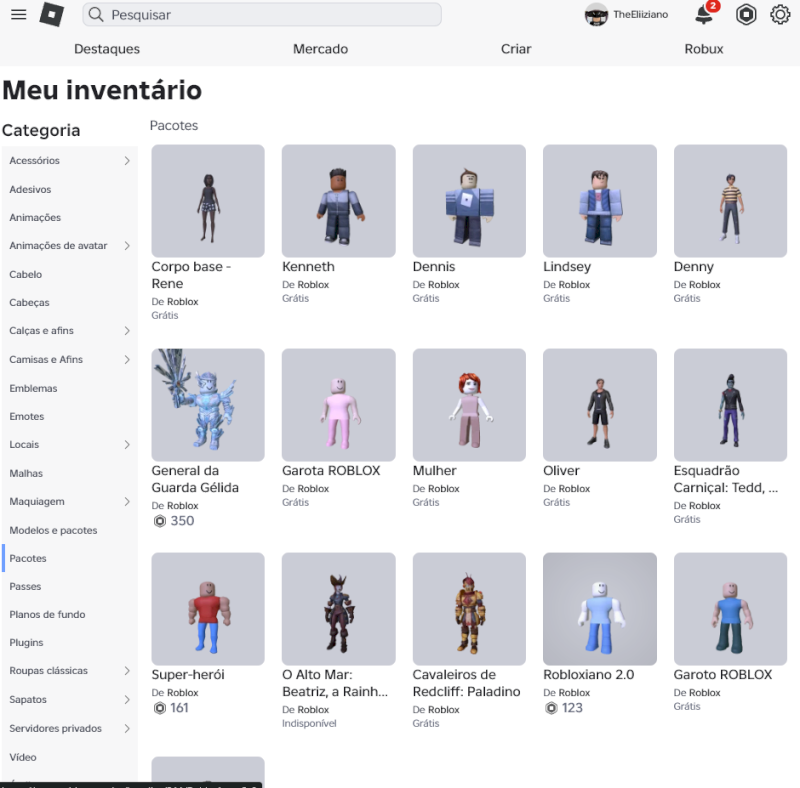Click TheEliiziano avatar picture
The image size is (800, 788).
click(x=596, y=14)
